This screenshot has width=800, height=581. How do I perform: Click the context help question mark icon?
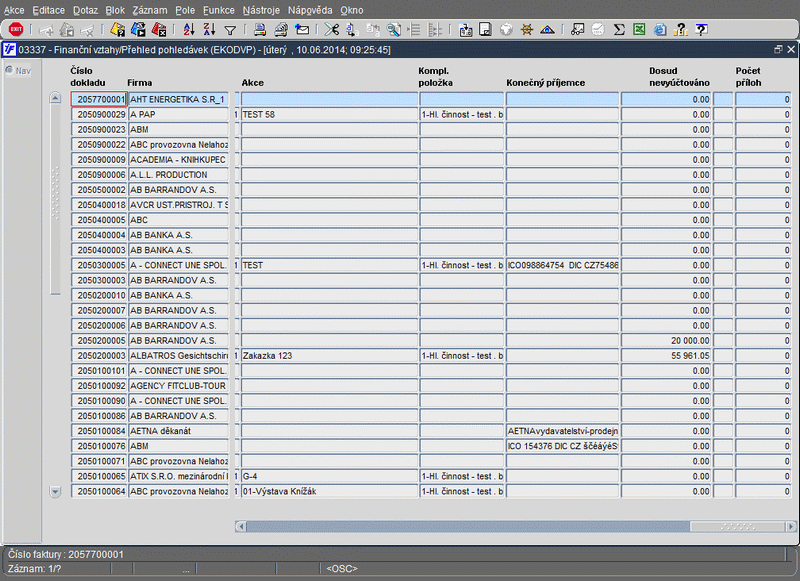coord(702,30)
